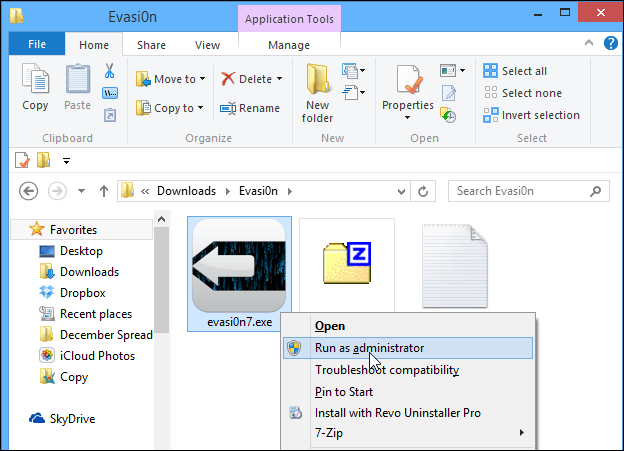Click the Application Tools contextual tab header
This screenshot has width=624, height=451.
point(289,19)
